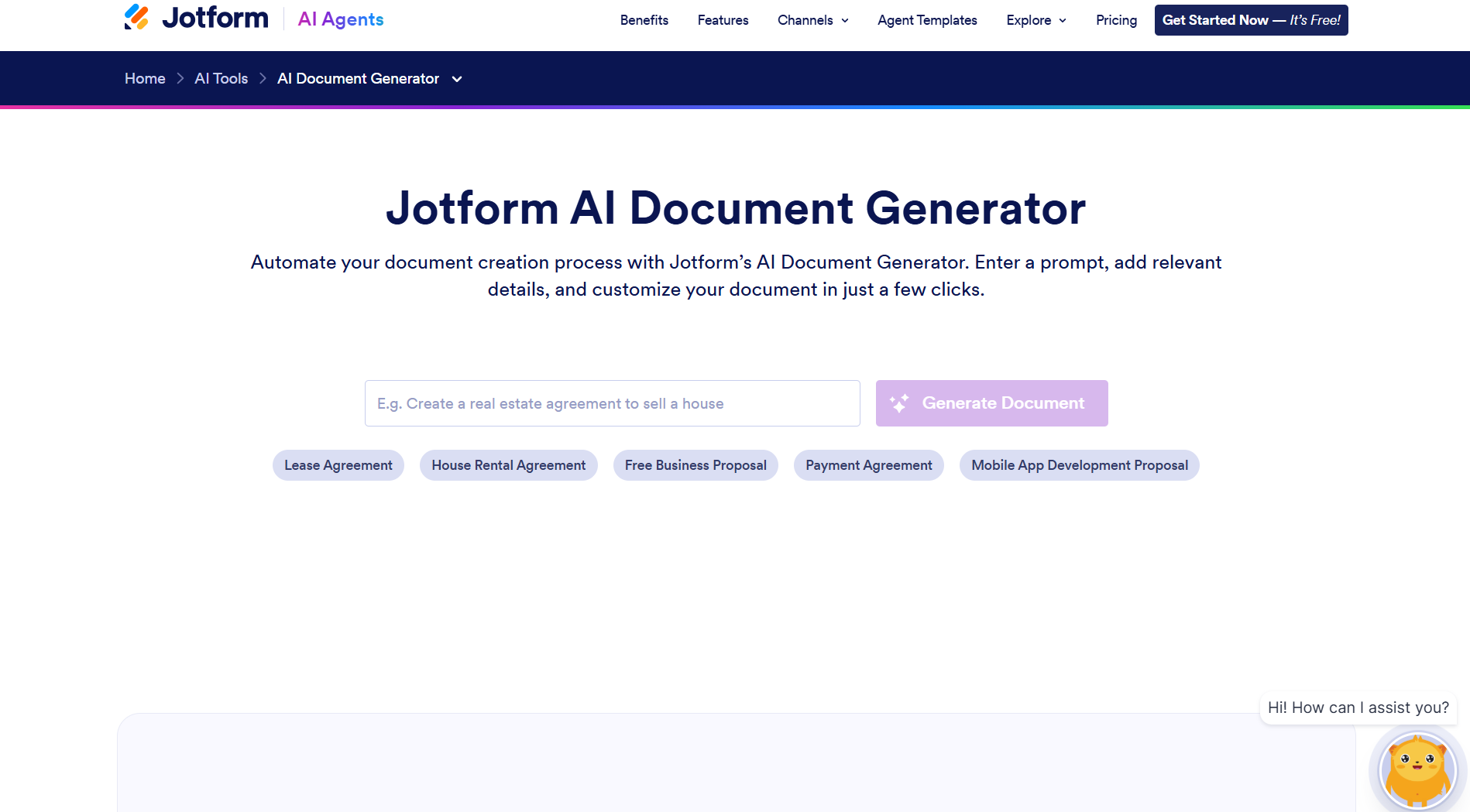Expand the Explore dropdown menu
Screen dimensions: 1470x812
(1036, 20)
